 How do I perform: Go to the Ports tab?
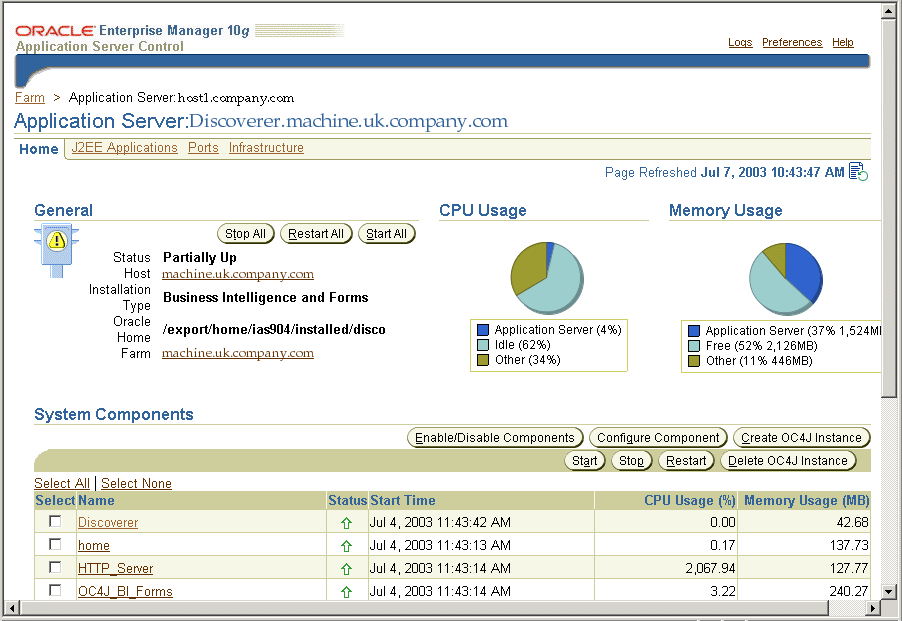(203, 148)
